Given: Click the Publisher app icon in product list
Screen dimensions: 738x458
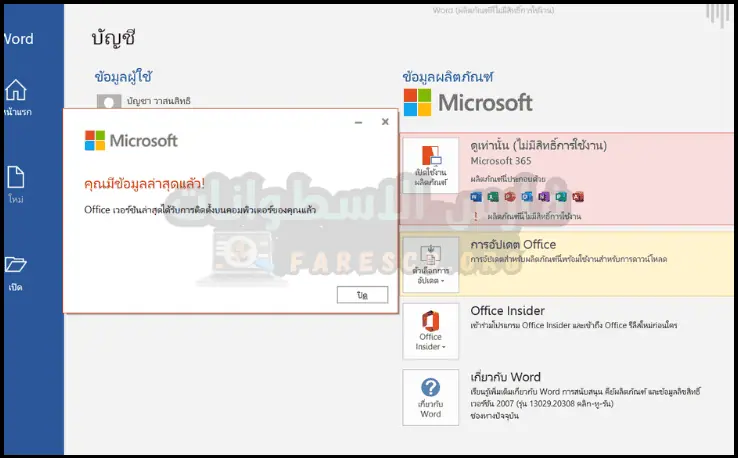Looking at the screenshot, I should pos(561,196).
